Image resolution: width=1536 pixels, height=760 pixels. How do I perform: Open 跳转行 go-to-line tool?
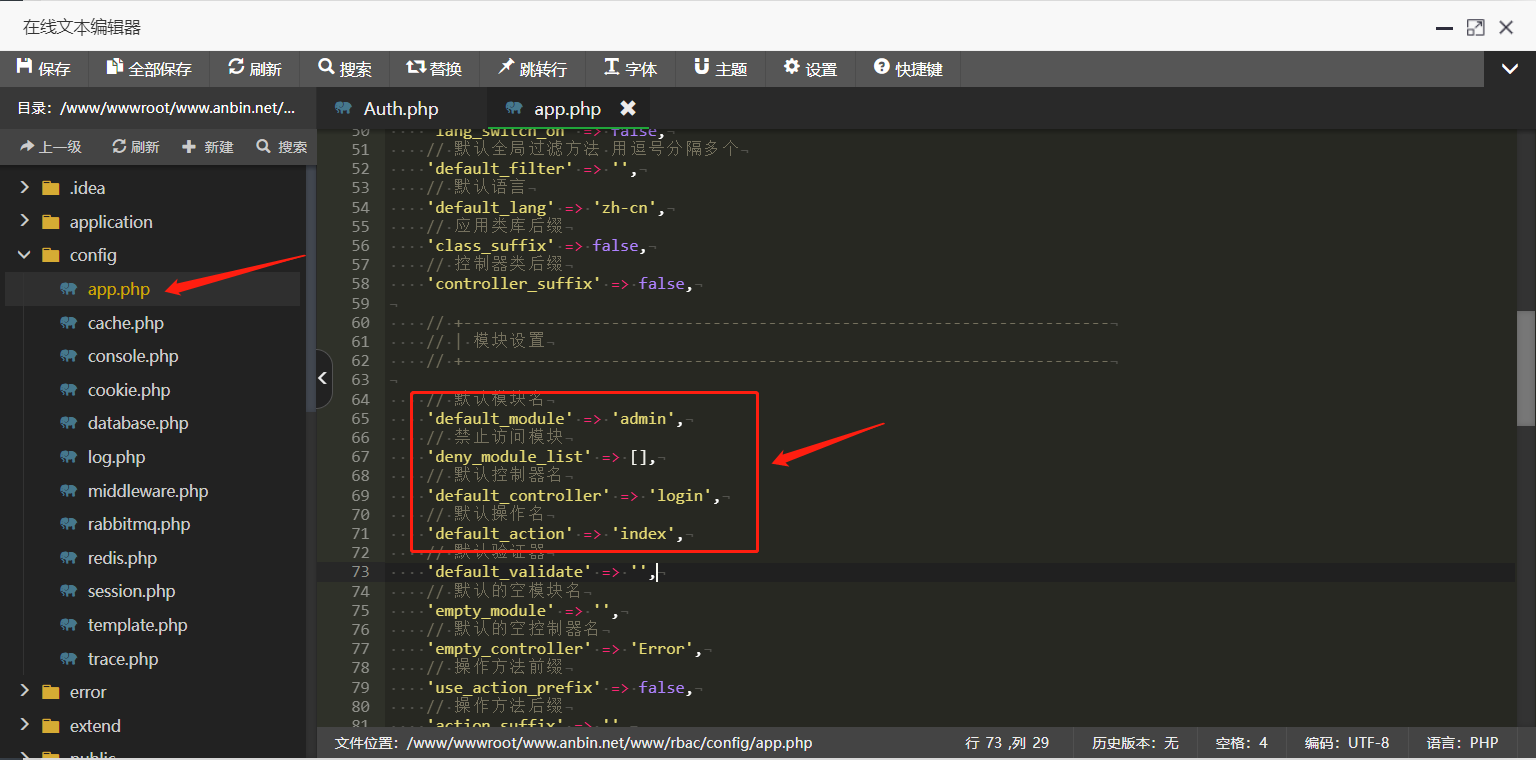point(532,69)
